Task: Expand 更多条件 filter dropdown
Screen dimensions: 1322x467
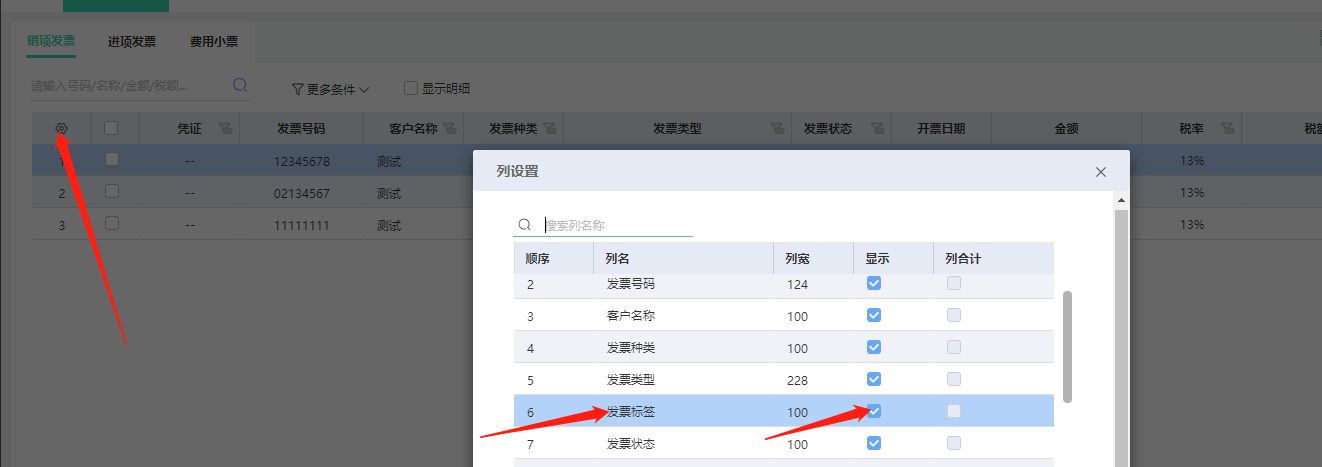Action: pos(331,89)
